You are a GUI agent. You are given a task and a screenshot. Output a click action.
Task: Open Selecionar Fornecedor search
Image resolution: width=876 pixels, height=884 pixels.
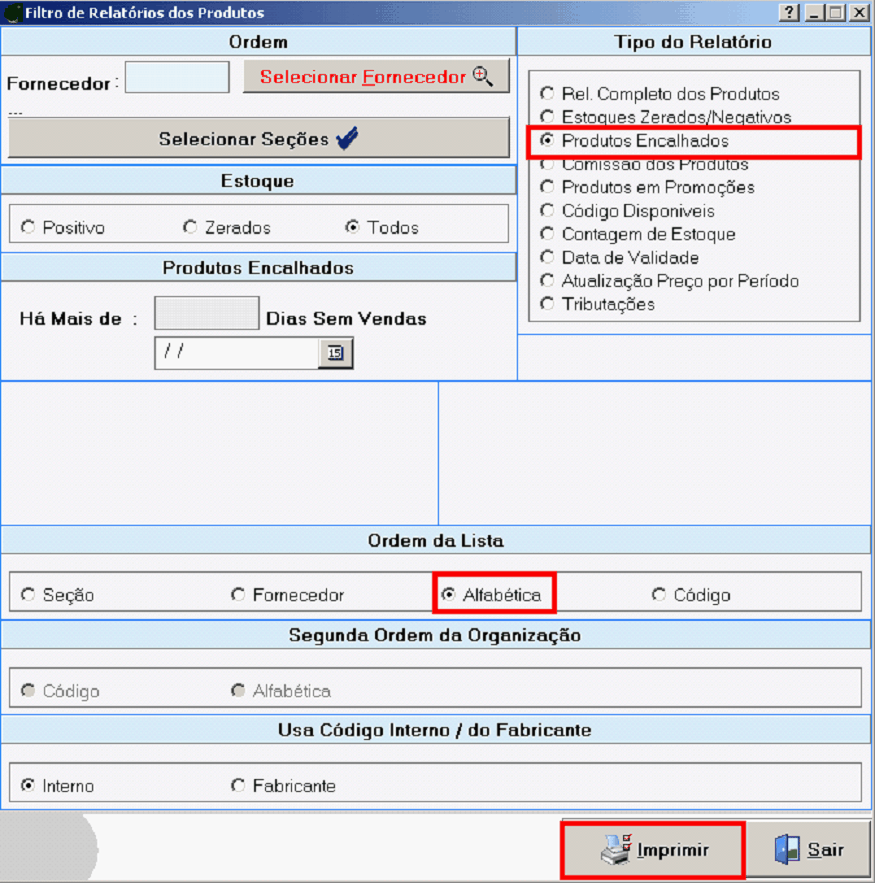[376, 77]
